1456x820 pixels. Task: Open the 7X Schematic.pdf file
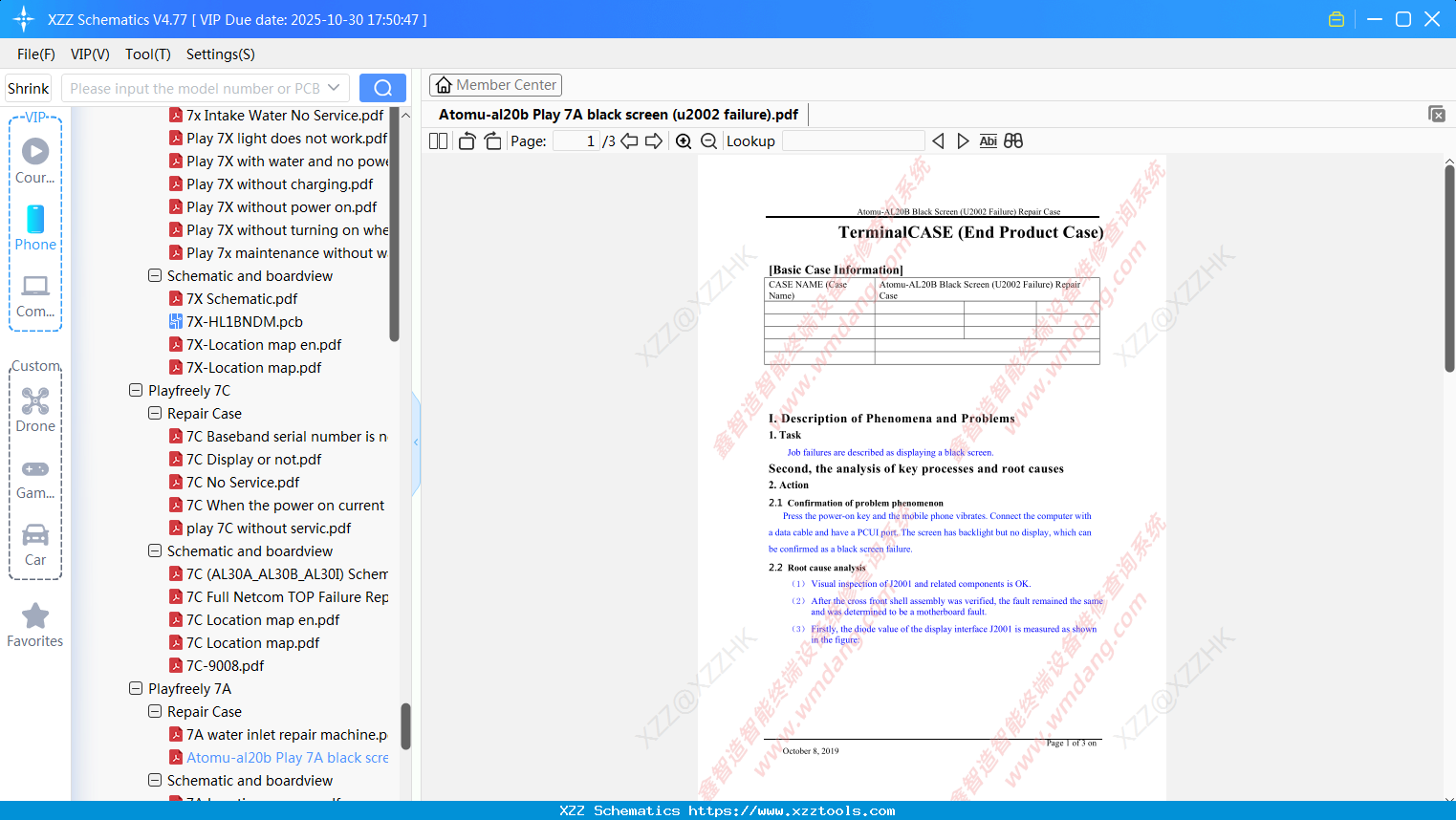(x=242, y=299)
